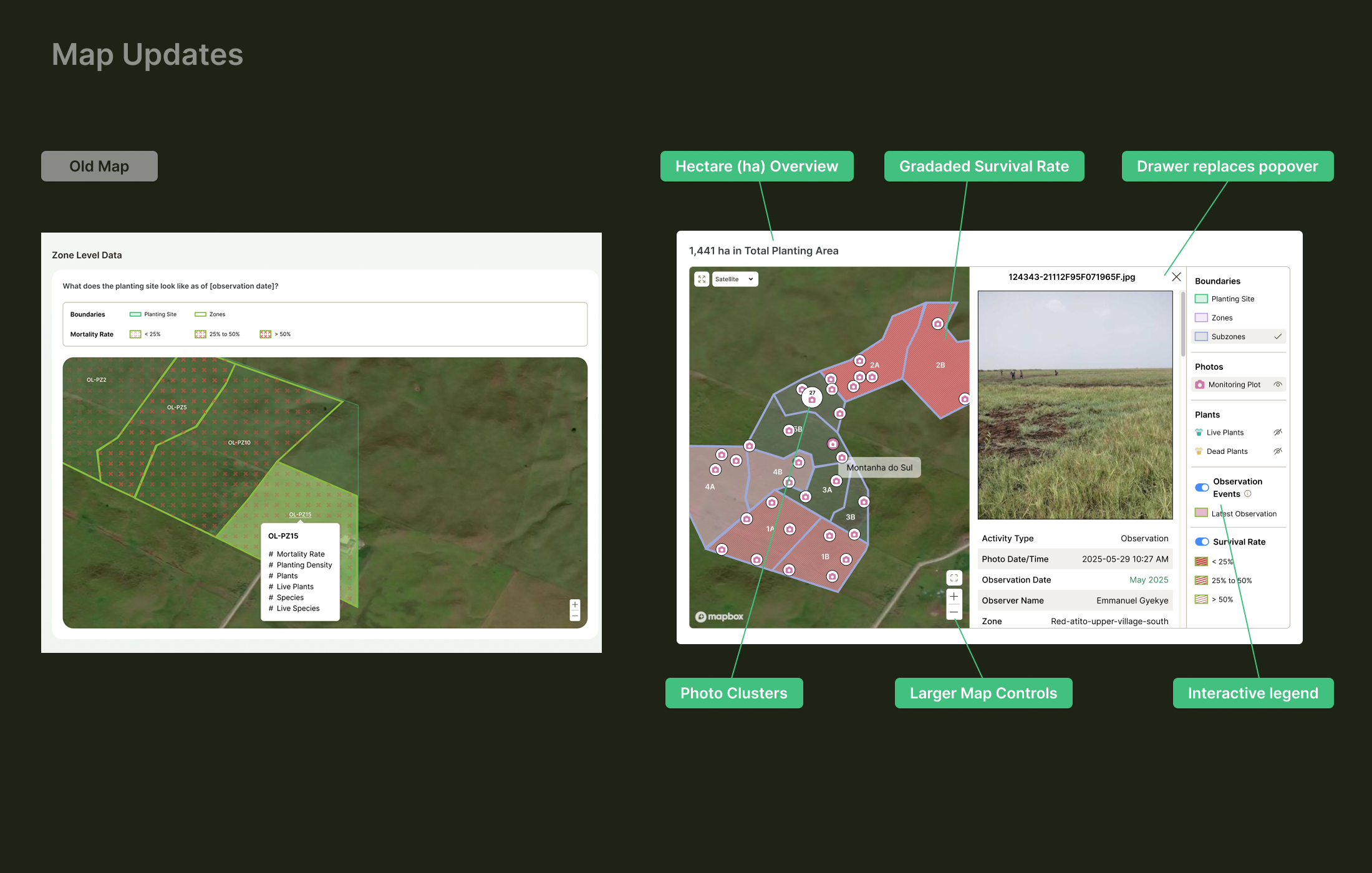Click the Latest Observation color swatch

pyautogui.click(x=1201, y=513)
